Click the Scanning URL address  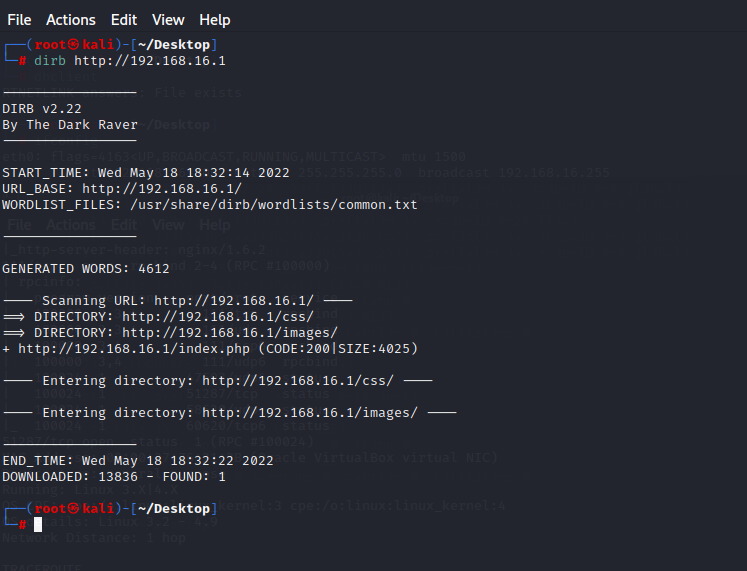click(x=234, y=301)
